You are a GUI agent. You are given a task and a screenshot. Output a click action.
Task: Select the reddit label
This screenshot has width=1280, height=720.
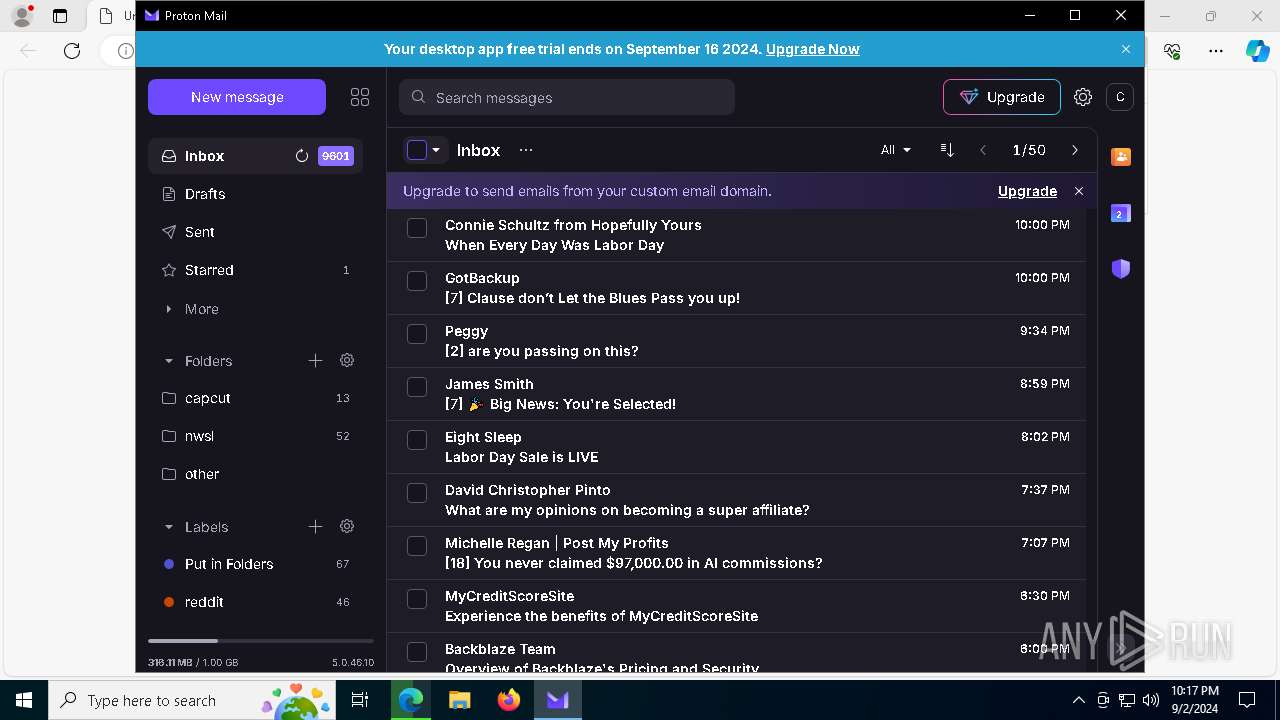pos(255,602)
